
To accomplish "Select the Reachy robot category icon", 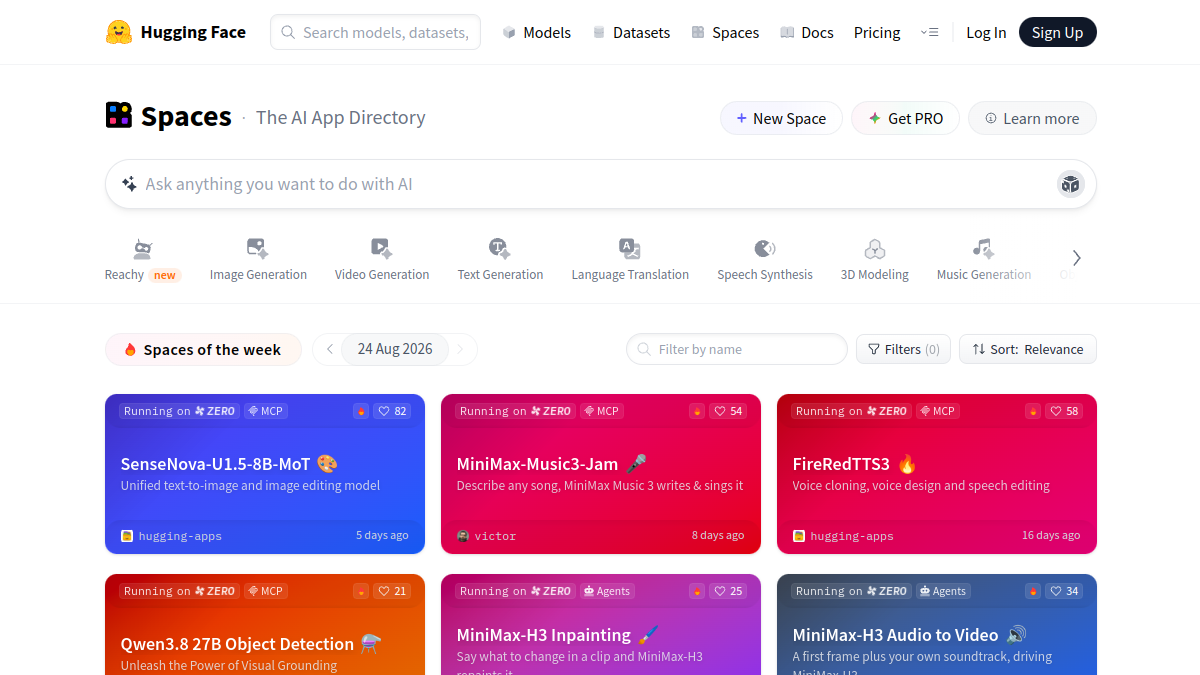I will (143, 249).
